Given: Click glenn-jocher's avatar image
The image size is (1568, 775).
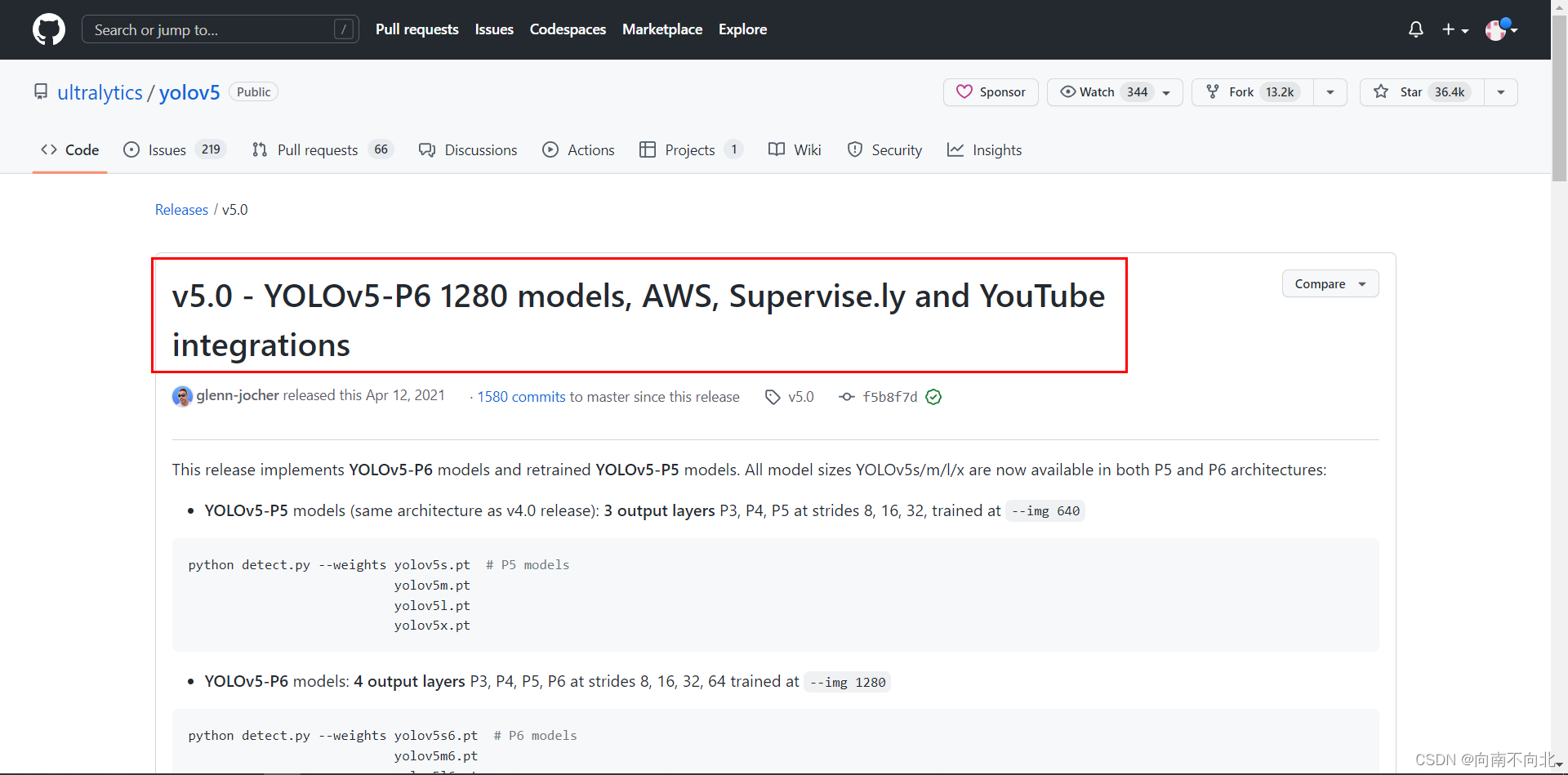Looking at the screenshot, I should tap(182, 396).
